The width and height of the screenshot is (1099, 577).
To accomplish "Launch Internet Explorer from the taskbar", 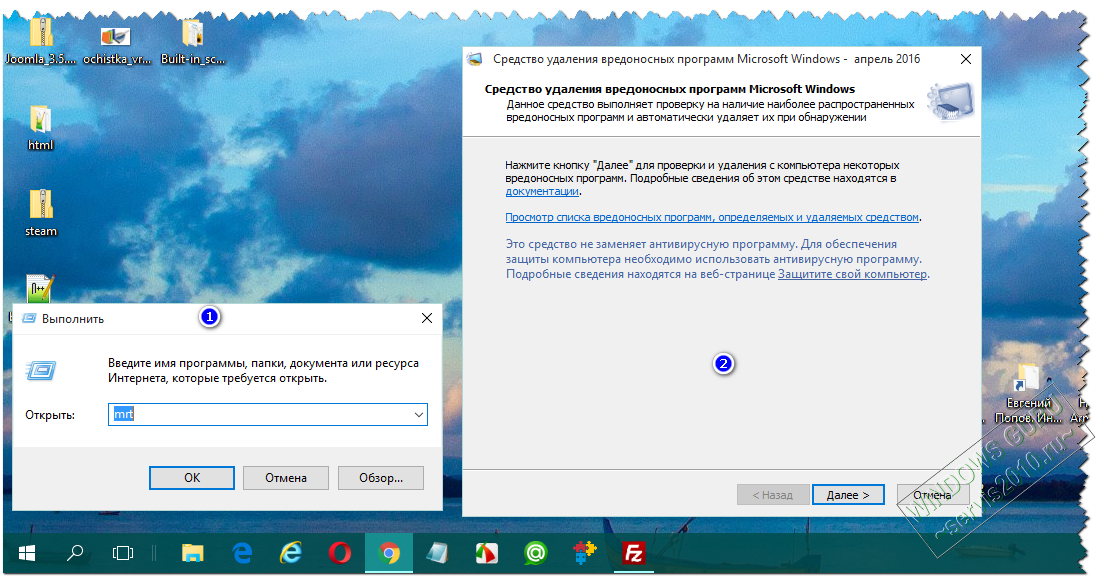I will (291, 554).
